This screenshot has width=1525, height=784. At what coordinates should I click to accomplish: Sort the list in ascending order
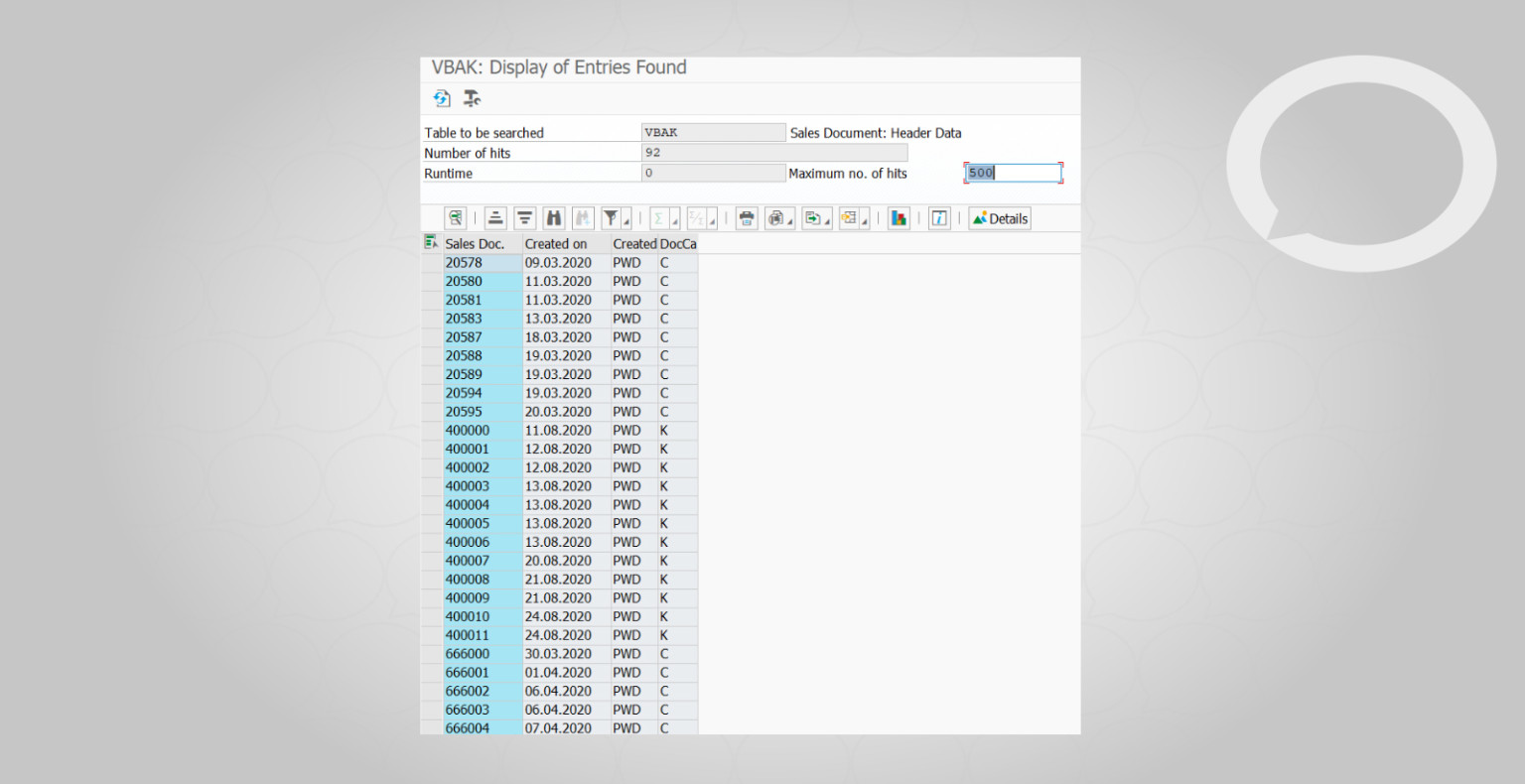click(496, 218)
